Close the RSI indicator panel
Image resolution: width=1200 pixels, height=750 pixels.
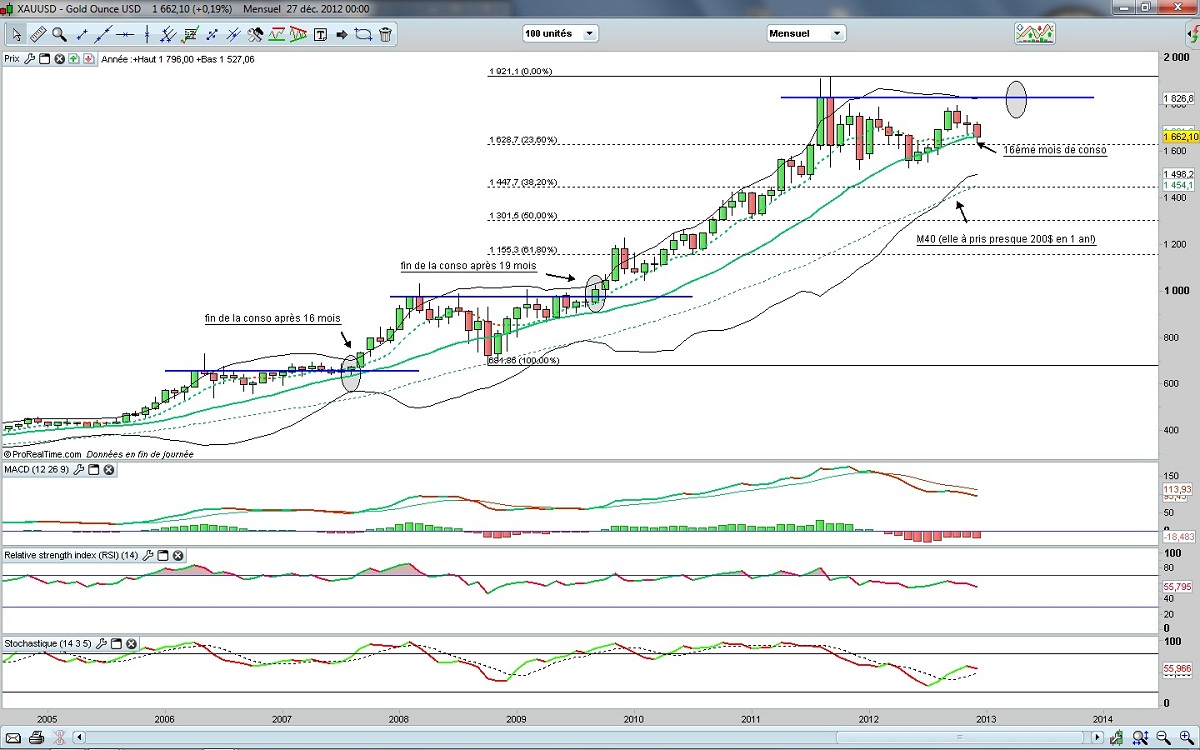178,555
